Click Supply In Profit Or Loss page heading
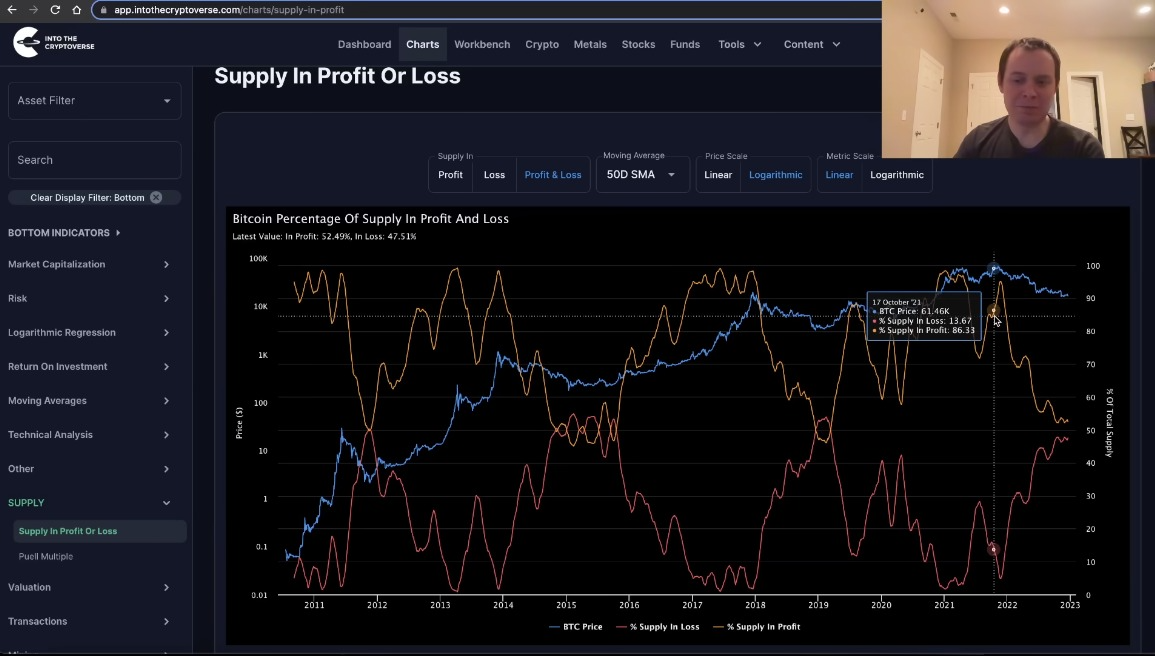The width and height of the screenshot is (1155, 656). (337, 76)
